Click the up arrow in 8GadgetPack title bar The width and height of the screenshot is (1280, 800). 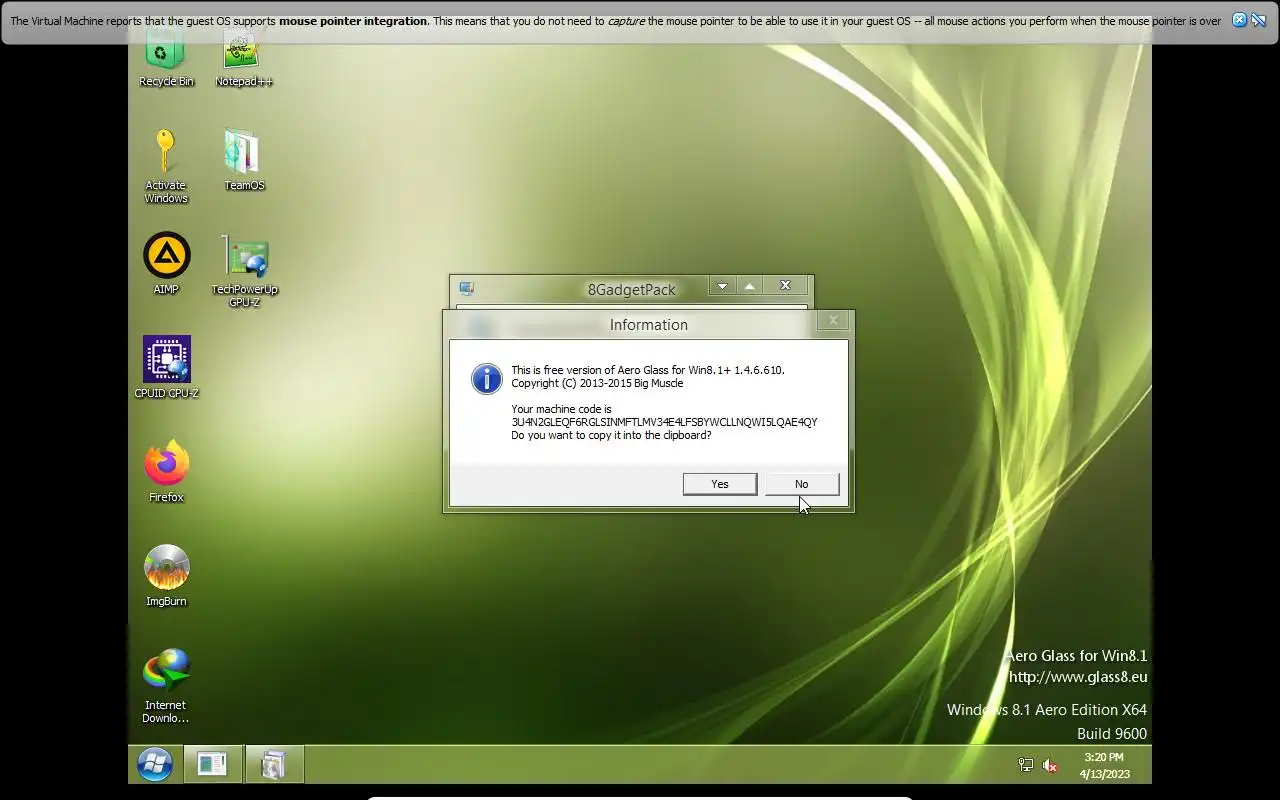click(x=749, y=286)
